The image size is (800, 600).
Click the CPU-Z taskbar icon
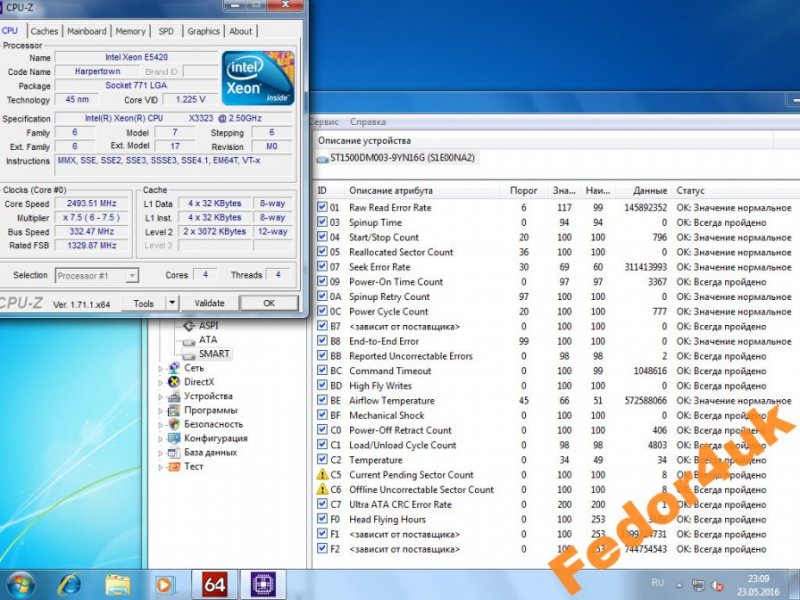coord(267,584)
